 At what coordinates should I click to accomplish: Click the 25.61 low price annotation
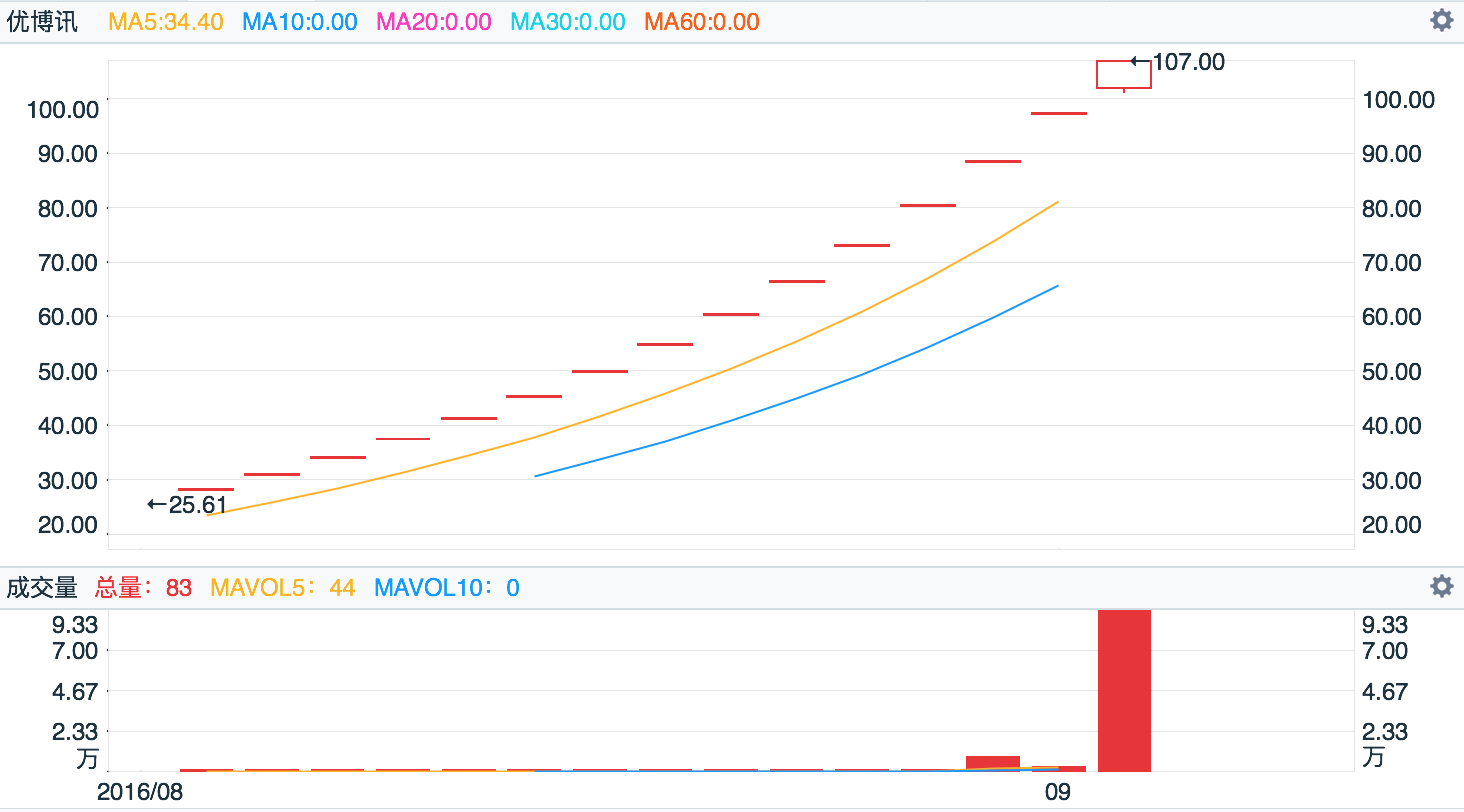187,505
